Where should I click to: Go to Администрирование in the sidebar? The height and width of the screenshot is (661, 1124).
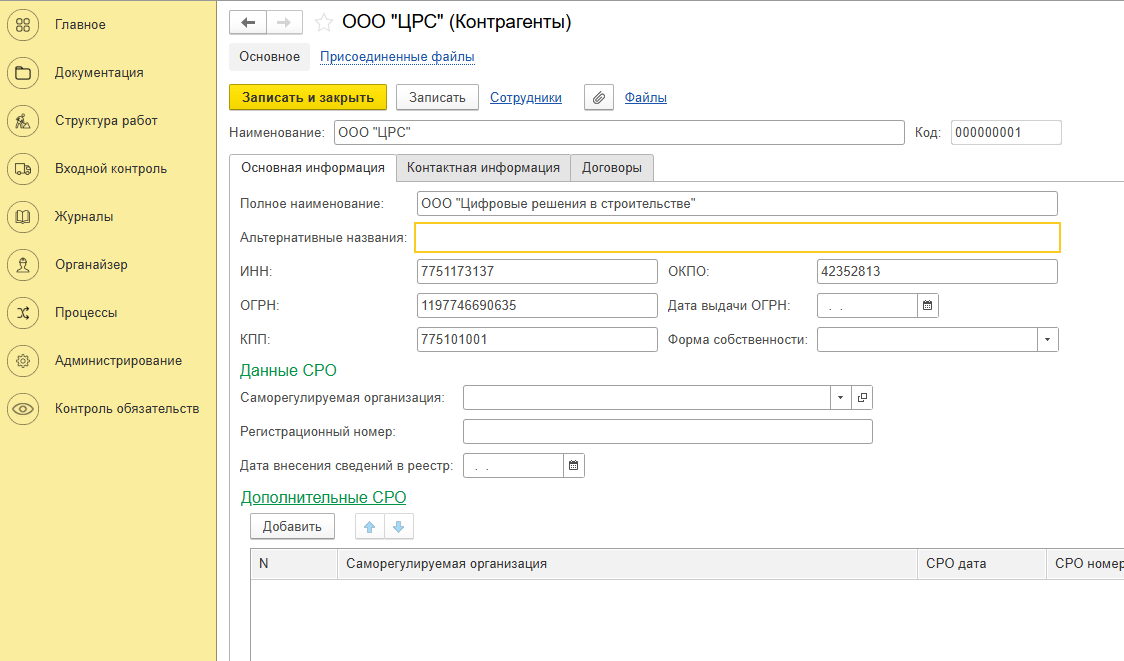[x=118, y=361]
